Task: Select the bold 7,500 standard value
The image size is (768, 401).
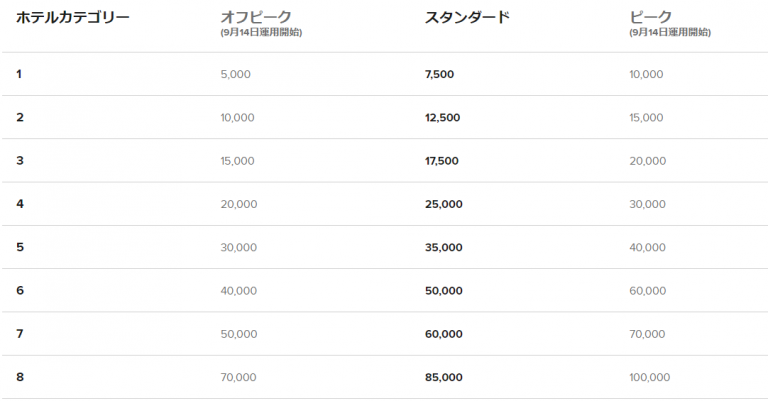Action: [x=442, y=74]
